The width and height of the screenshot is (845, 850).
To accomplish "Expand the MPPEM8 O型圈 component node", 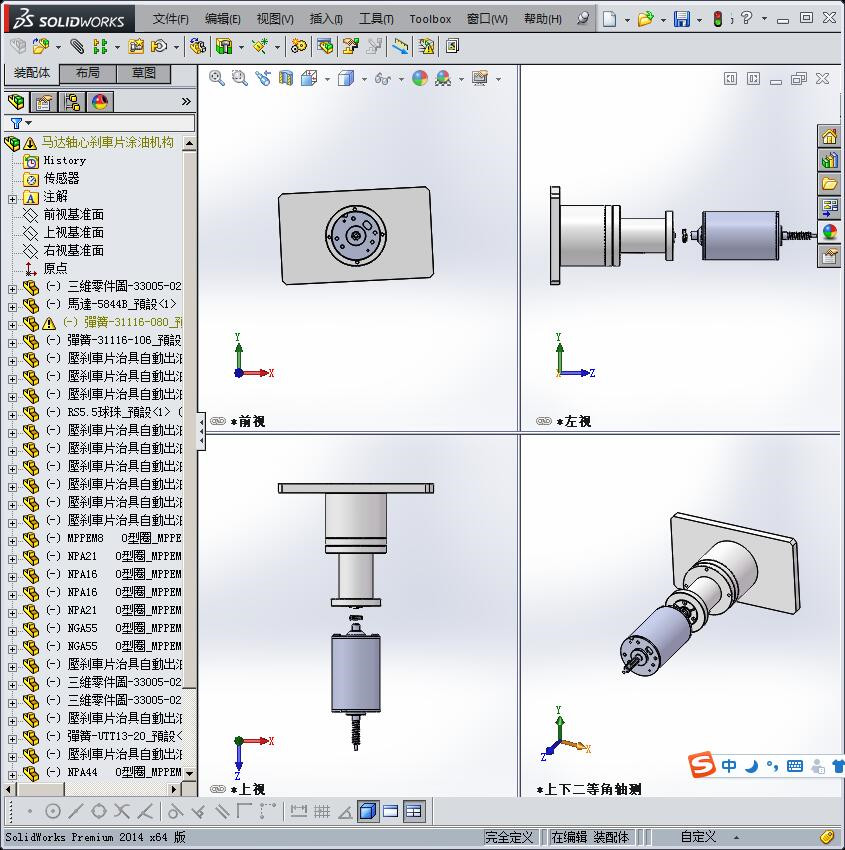I will pyautogui.click(x=12, y=541).
